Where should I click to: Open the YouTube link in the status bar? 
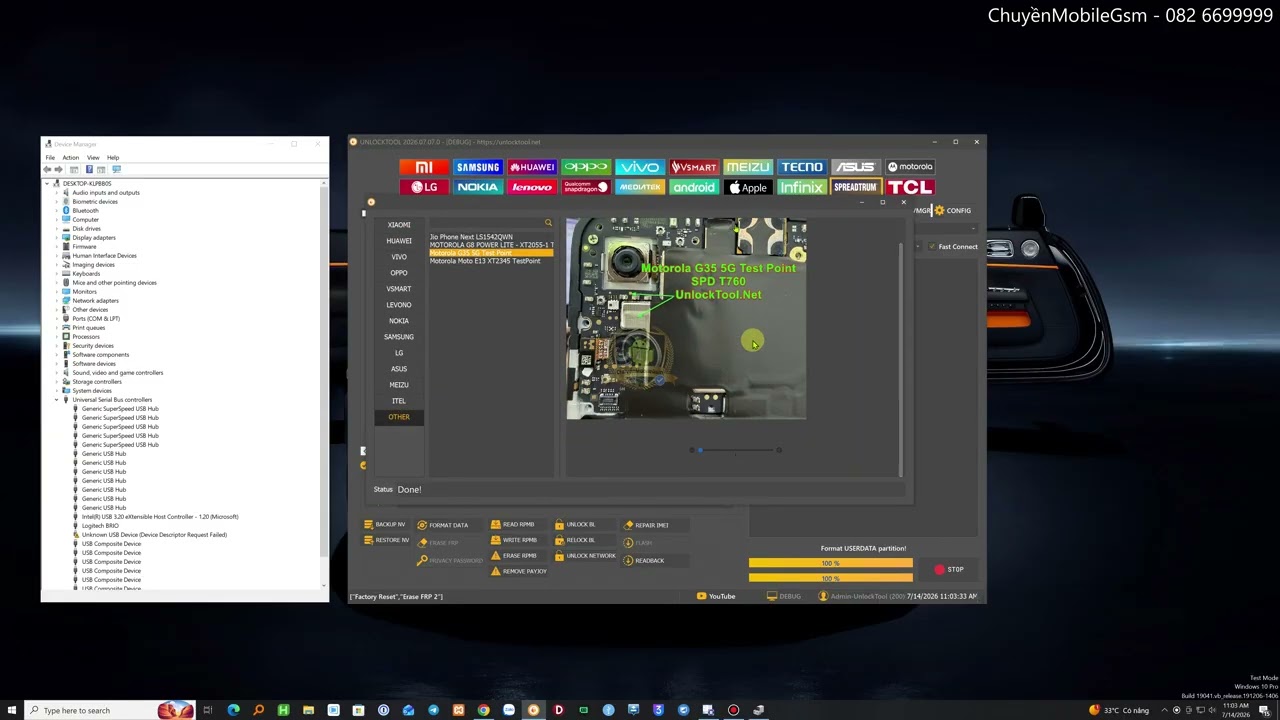[716, 597]
